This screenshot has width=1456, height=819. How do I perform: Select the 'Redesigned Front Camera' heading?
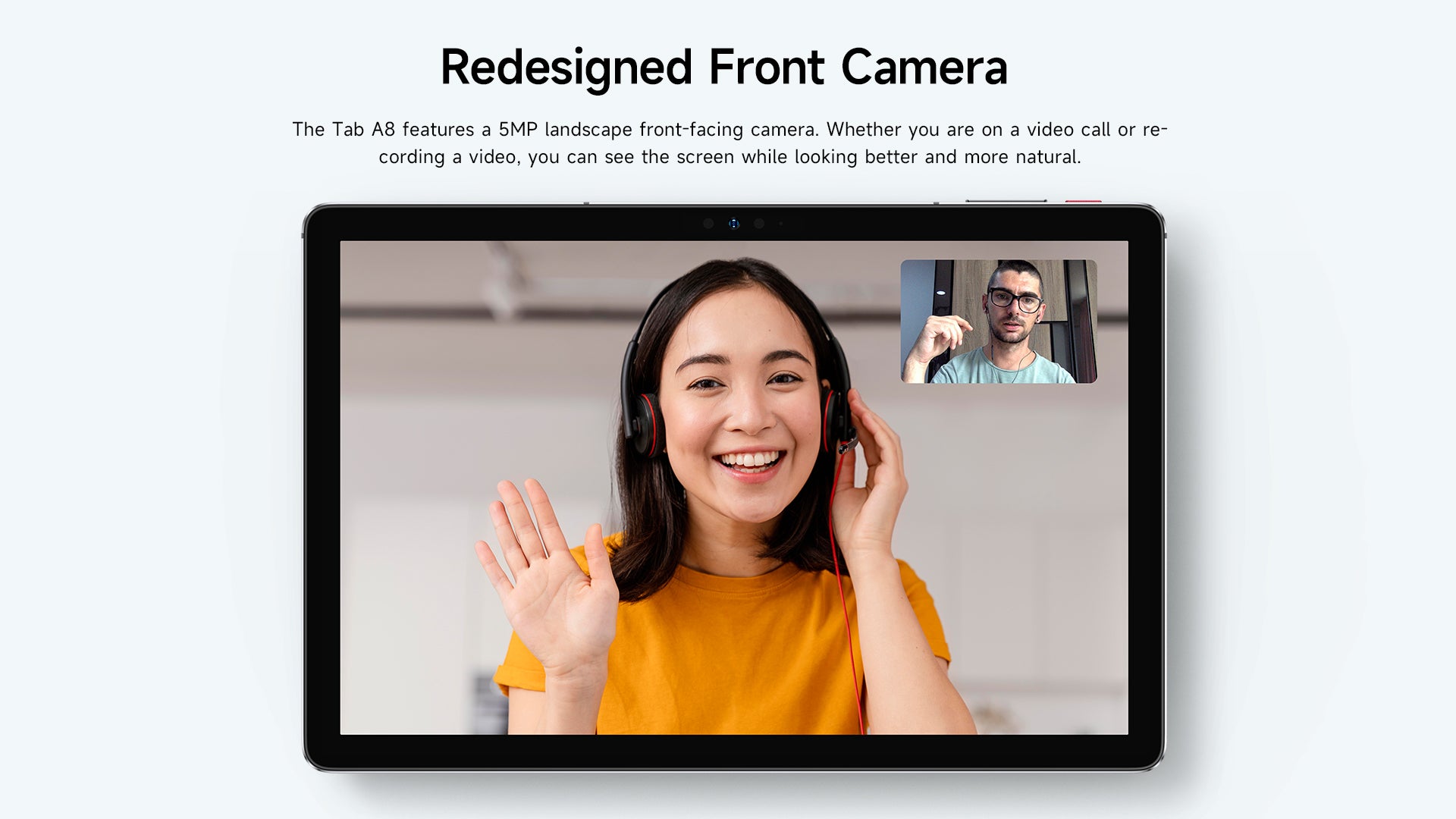tap(723, 67)
